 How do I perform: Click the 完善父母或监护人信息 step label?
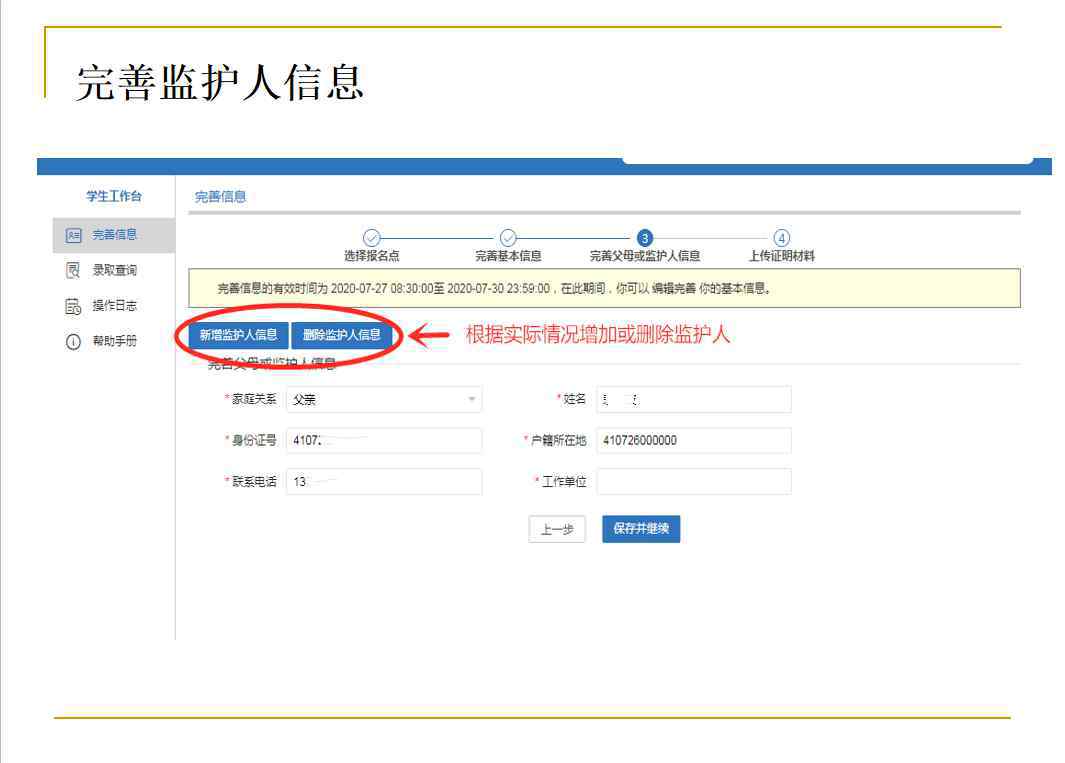pyautogui.click(x=645, y=256)
